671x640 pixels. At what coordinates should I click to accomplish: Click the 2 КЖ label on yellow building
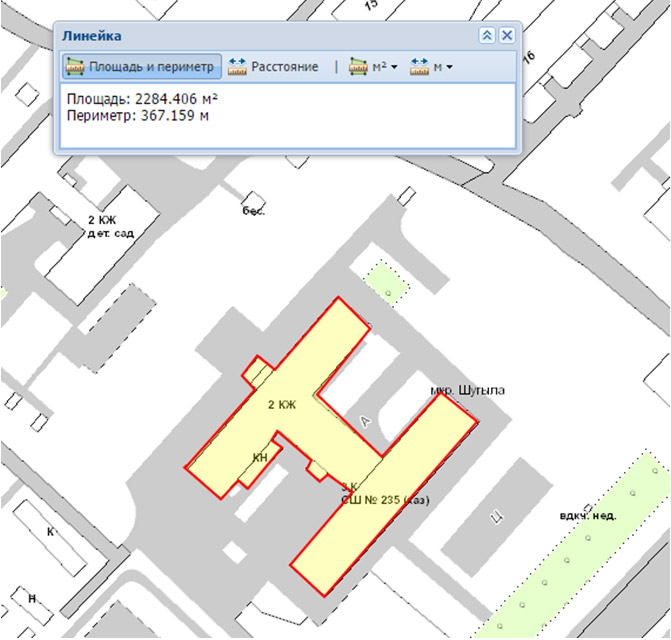(x=283, y=406)
